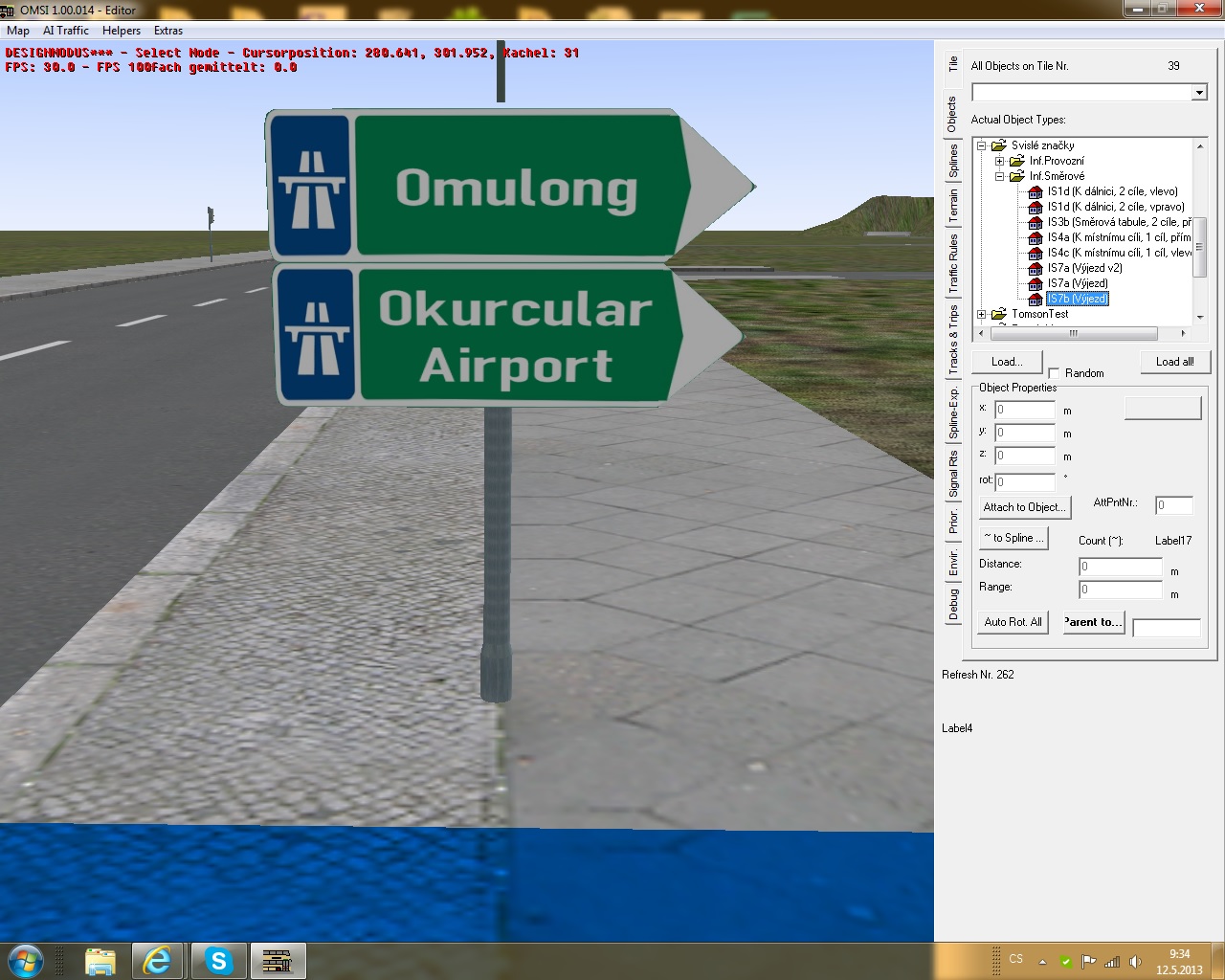Collapse the Inf.Směrové tree folder
This screenshot has height=980, width=1225.
[x=999, y=176]
